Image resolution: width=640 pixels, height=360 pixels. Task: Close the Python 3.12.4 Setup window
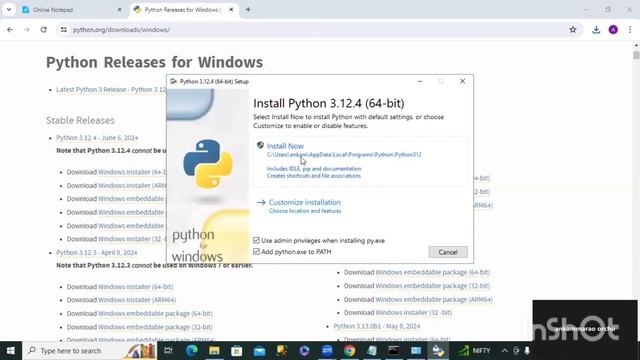click(462, 81)
